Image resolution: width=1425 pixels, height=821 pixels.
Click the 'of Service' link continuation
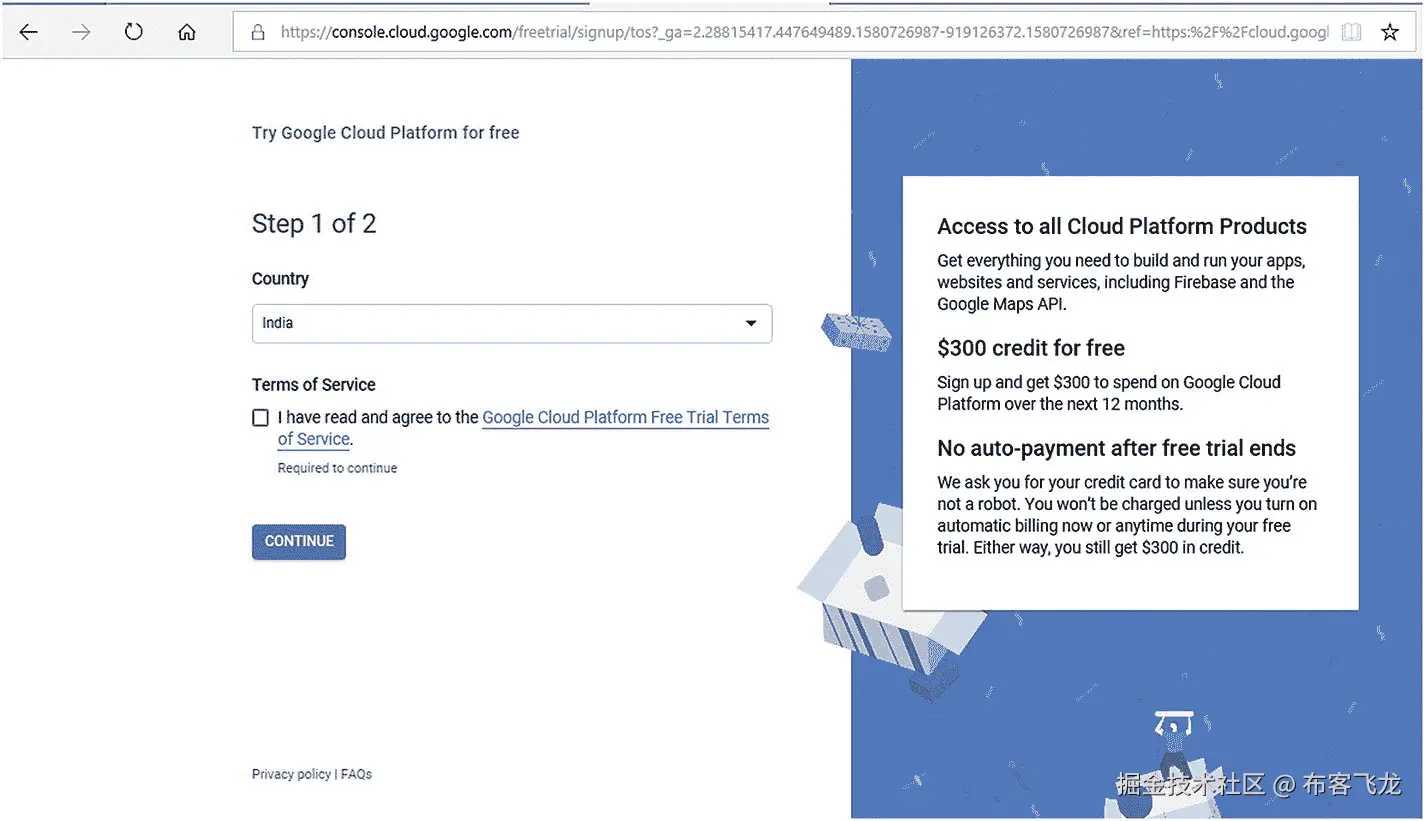click(314, 439)
